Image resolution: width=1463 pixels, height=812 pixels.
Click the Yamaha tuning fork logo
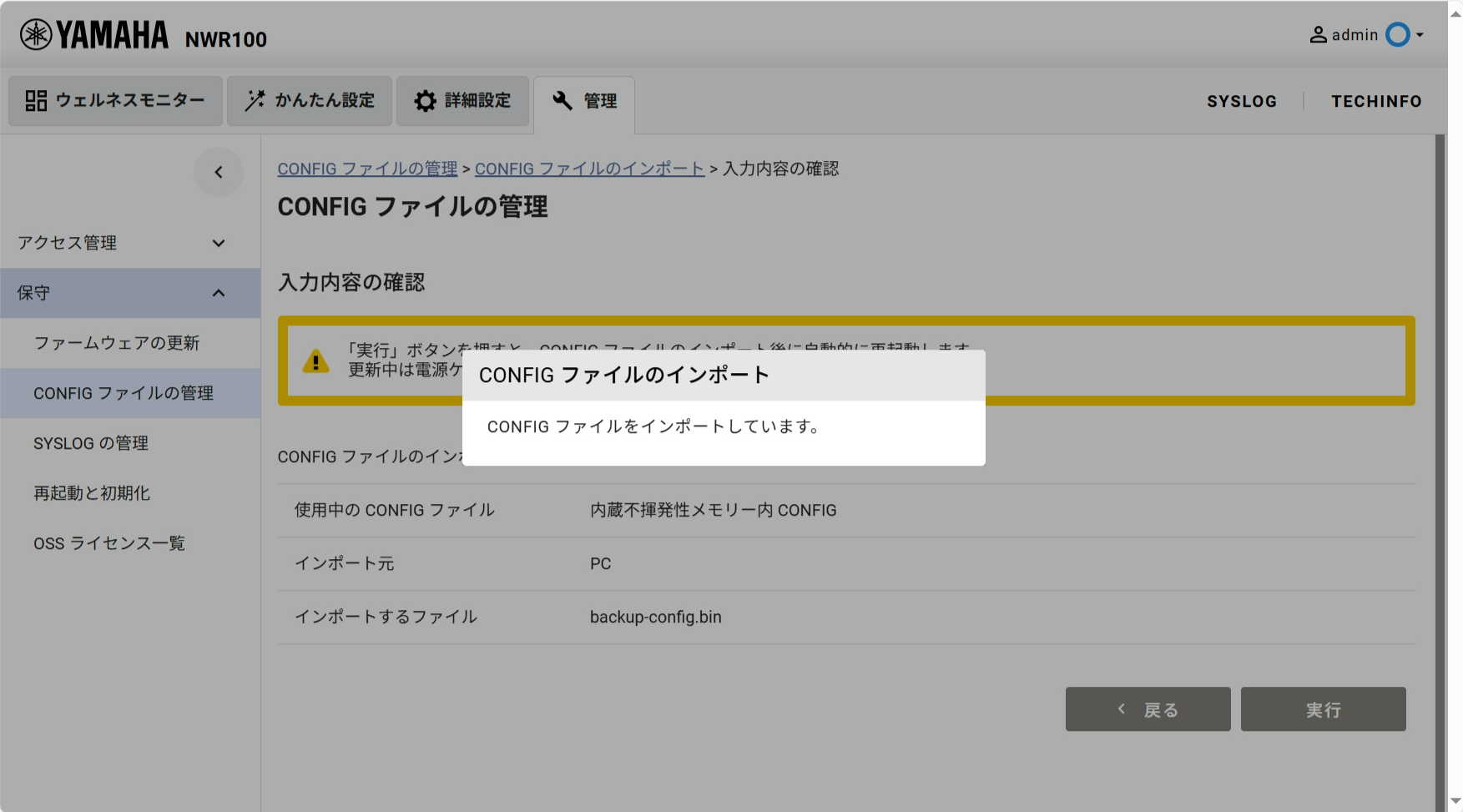click(x=36, y=35)
